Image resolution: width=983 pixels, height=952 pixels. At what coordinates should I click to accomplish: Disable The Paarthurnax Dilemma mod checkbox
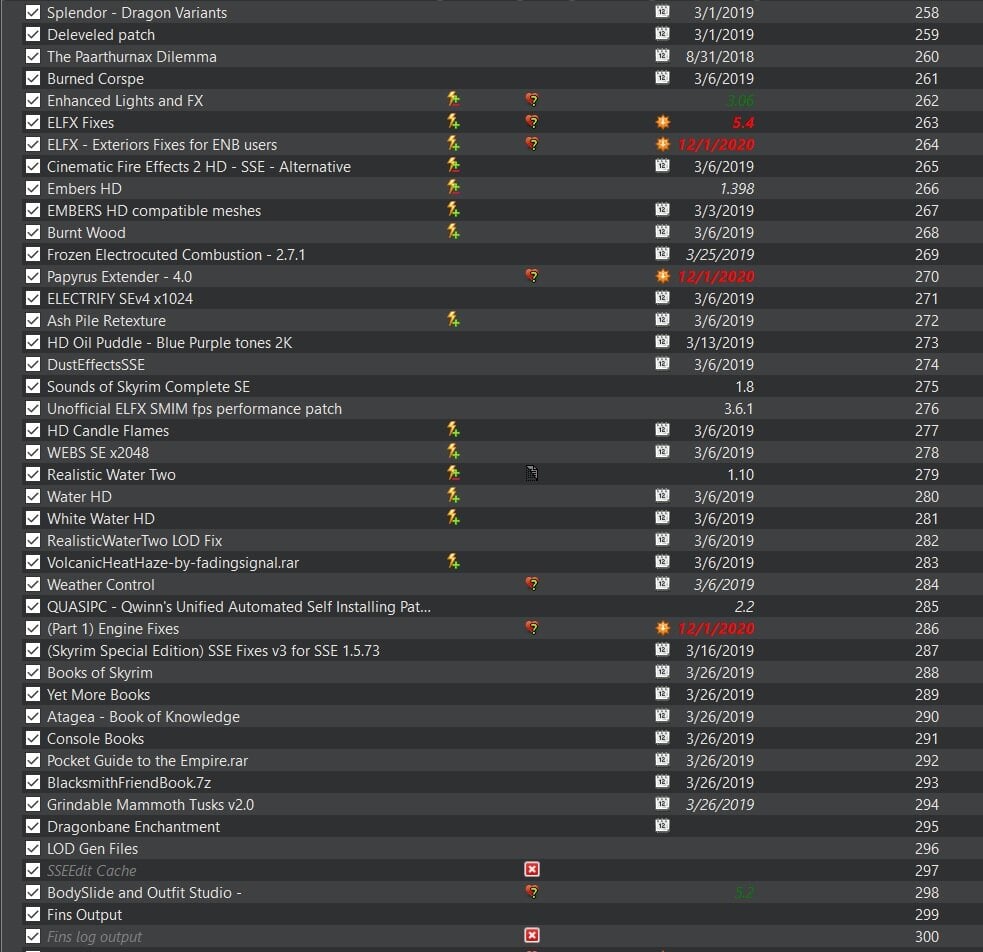[x=33, y=56]
